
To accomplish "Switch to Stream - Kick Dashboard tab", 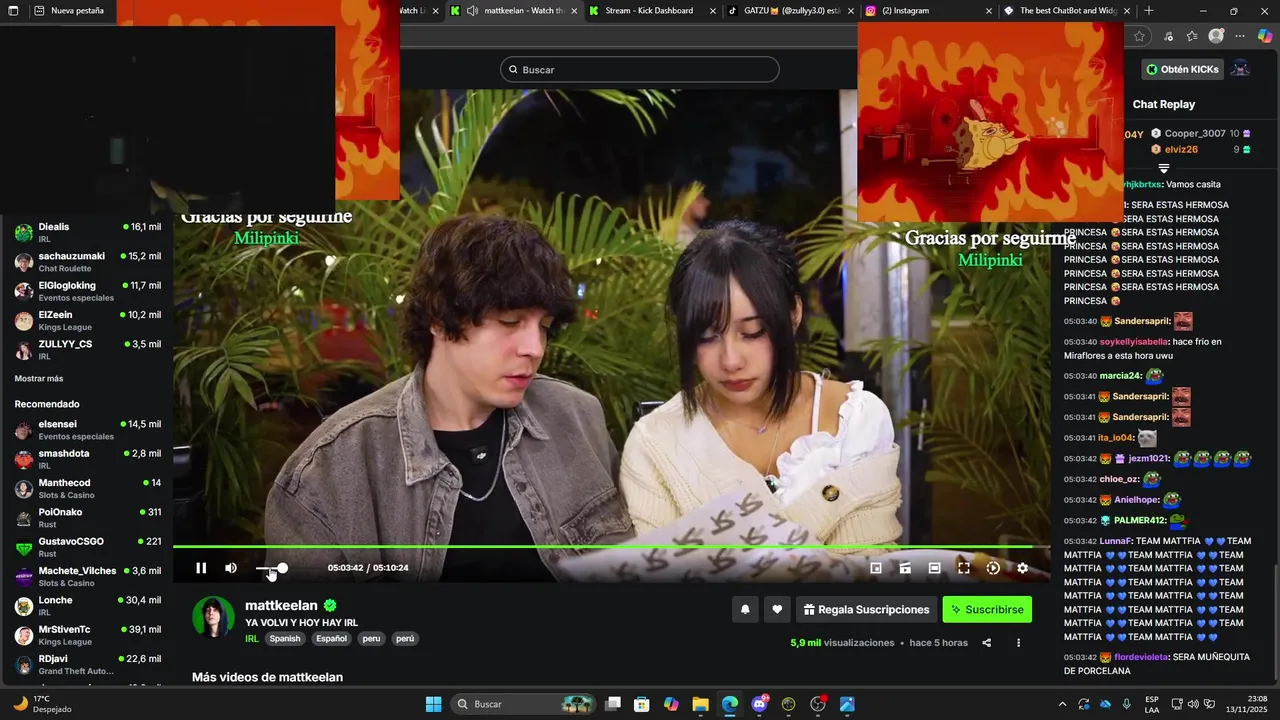I will coord(652,11).
